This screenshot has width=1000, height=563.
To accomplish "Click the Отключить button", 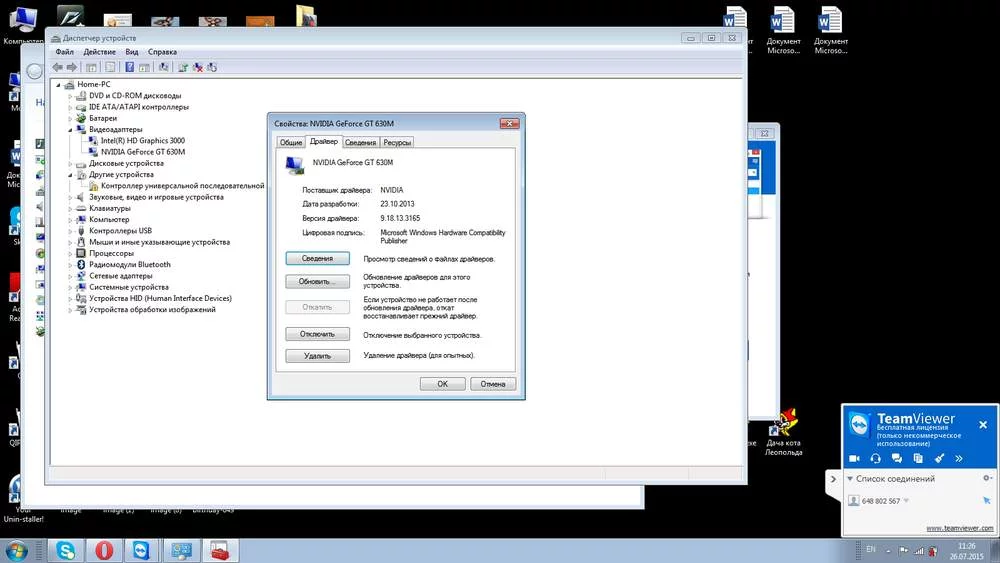I will tap(318, 334).
